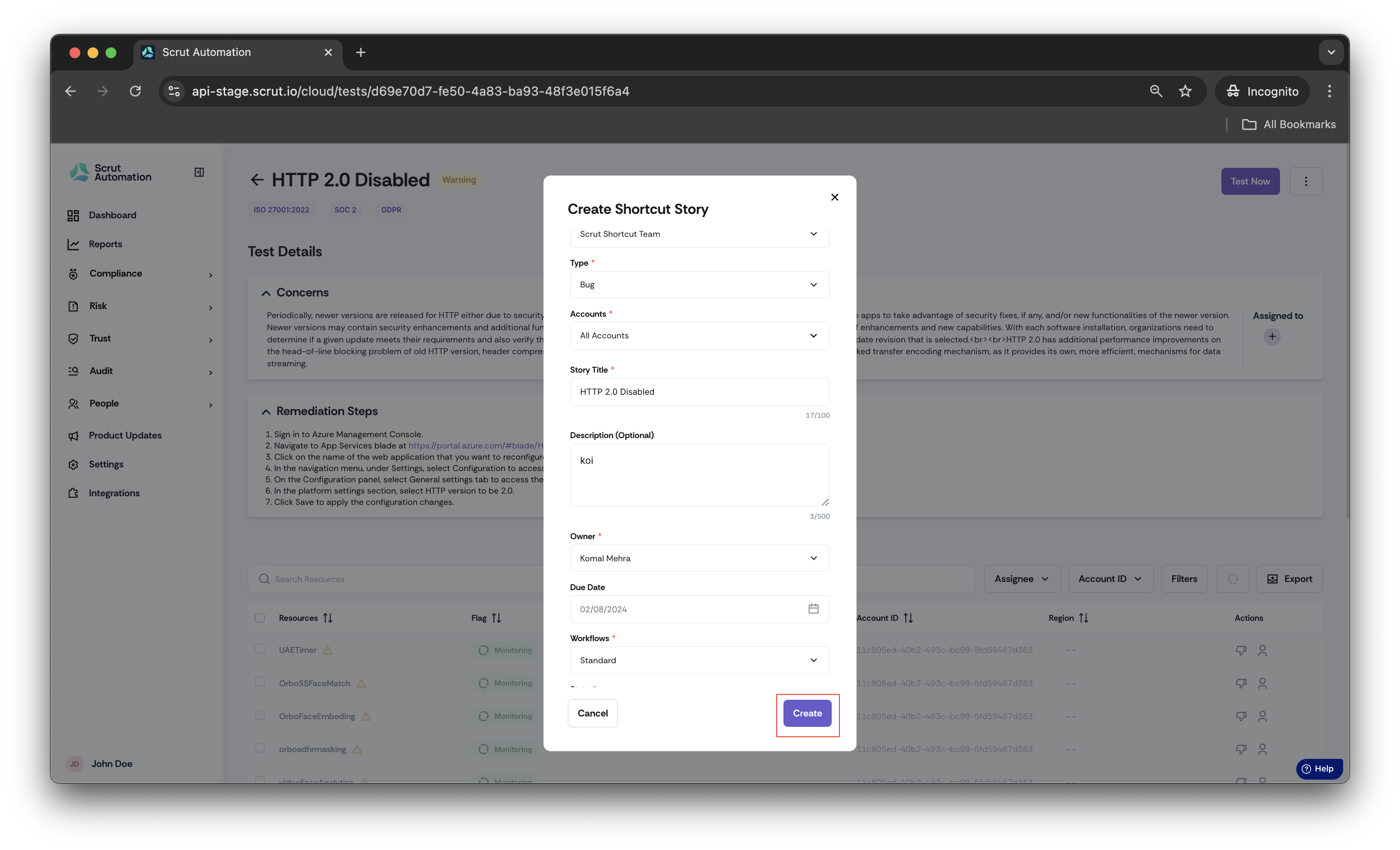The height and width of the screenshot is (850, 1400).
Task: Click the Cancel button
Action: [x=592, y=713]
